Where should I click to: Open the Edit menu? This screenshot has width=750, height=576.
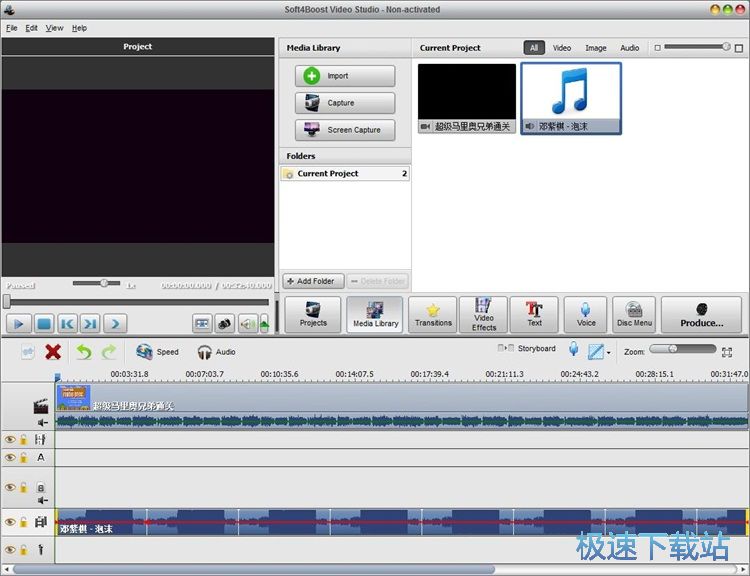pyautogui.click(x=32, y=28)
